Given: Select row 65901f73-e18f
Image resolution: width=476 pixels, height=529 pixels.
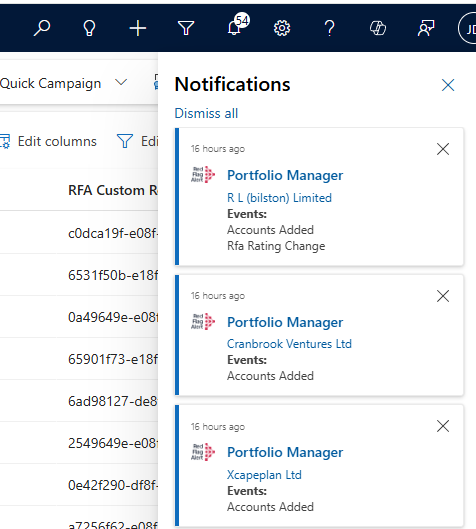Looking at the screenshot, I should click(x=113, y=359).
